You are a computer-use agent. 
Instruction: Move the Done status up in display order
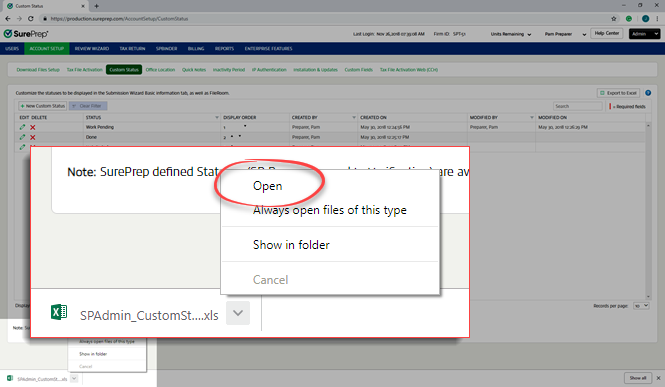pyautogui.click(x=232, y=136)
